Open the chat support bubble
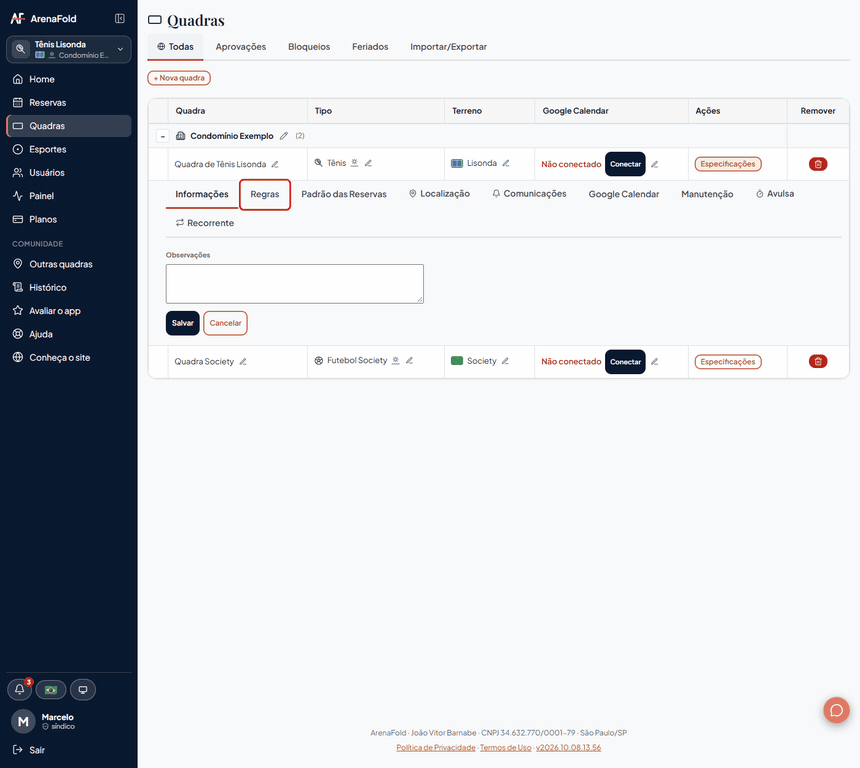860x768 pixels. [836, 710]
